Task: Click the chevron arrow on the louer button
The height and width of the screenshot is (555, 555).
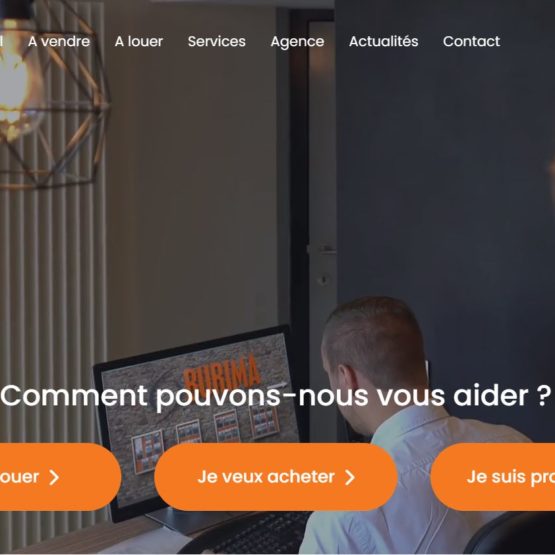Action: (54, 477)
